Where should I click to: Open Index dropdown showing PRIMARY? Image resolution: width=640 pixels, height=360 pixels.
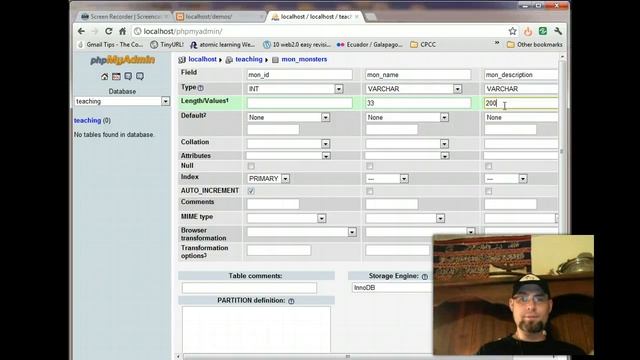click(268, 179)
